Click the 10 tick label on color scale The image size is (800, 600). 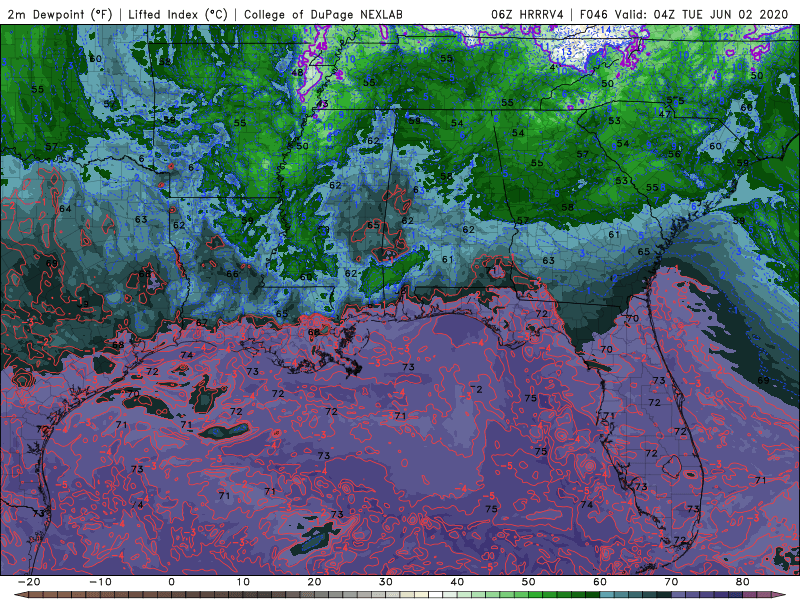point(243,582)
